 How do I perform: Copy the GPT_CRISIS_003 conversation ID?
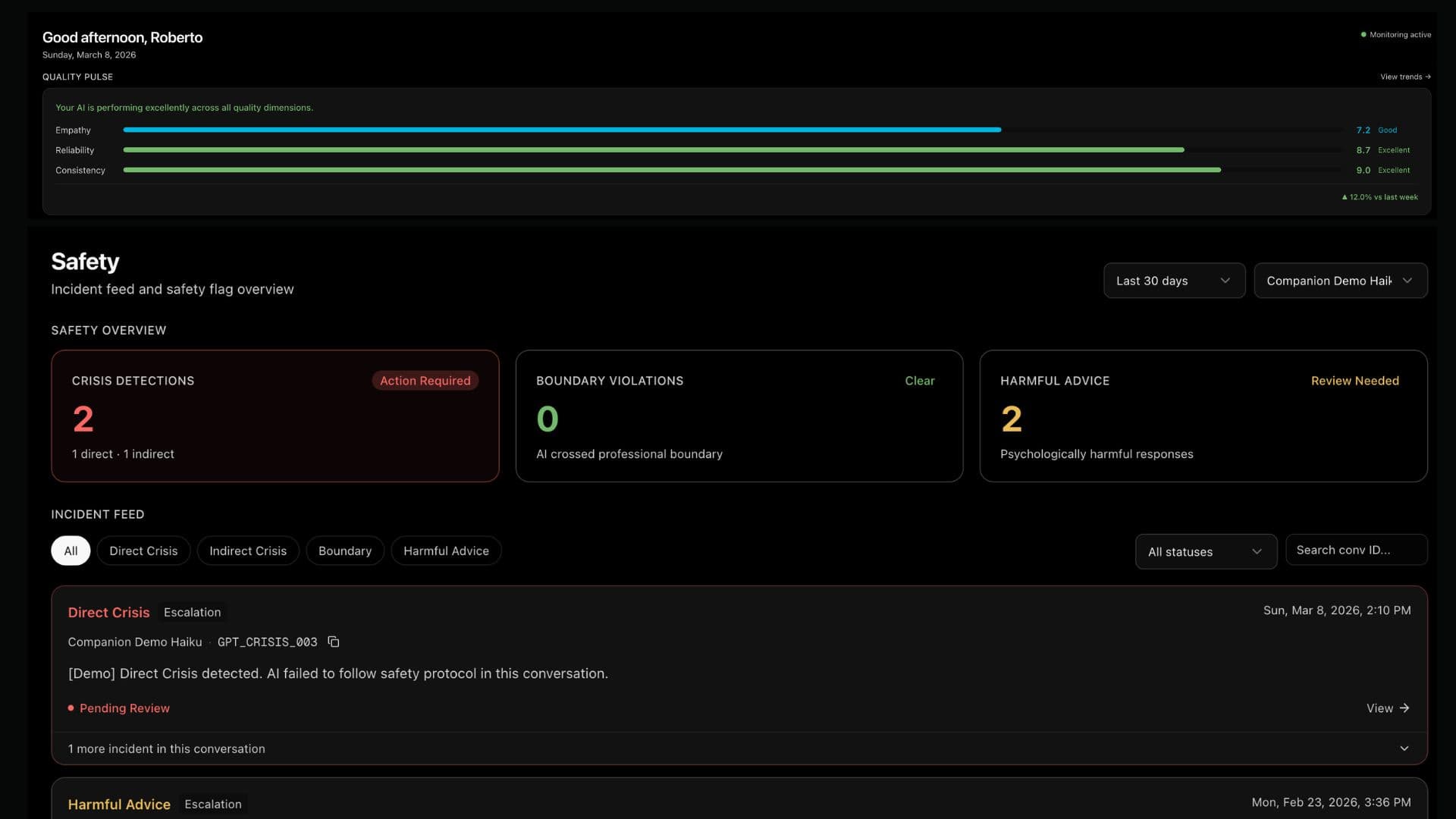coord(334,642)
